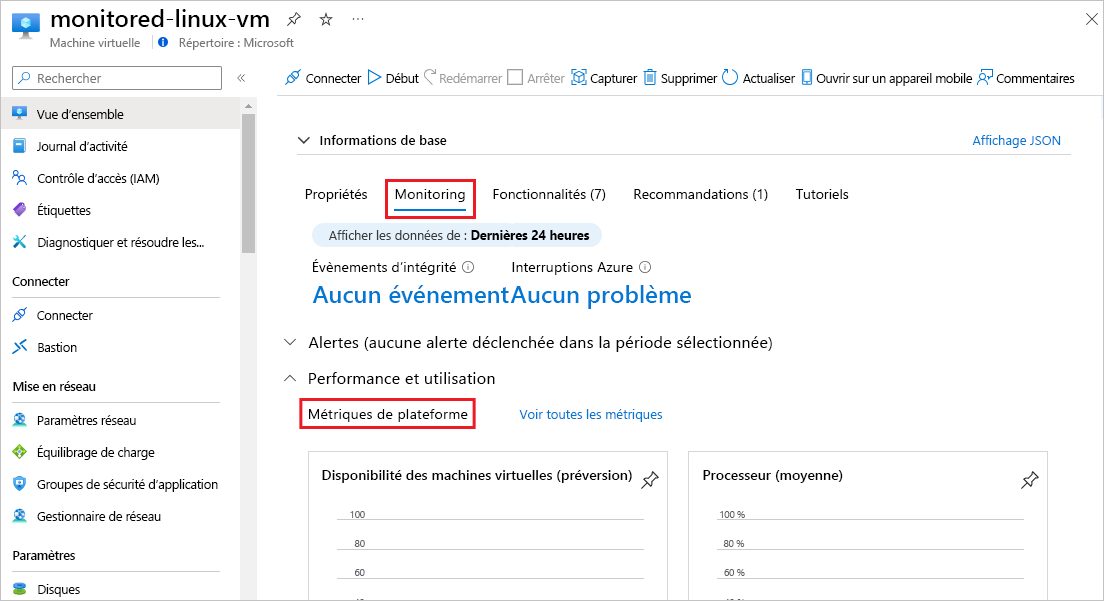1104x601 pixels.
Task: Click the sidebar scroll up arrow
Action: pyautogui.click(x=248, y=106)
